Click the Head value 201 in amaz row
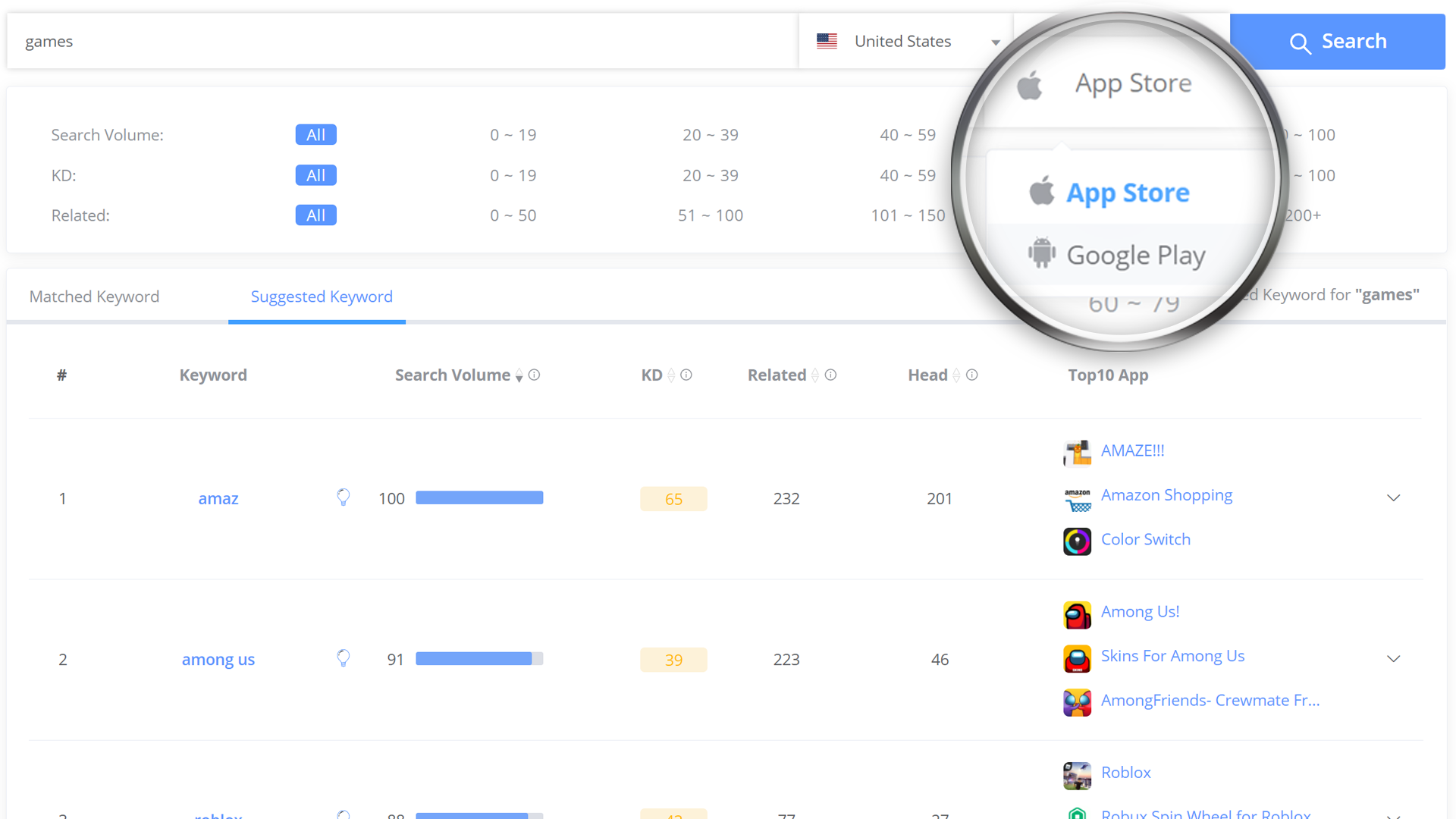Viewport: 1456px width, 819px height. tap(939, 499)
